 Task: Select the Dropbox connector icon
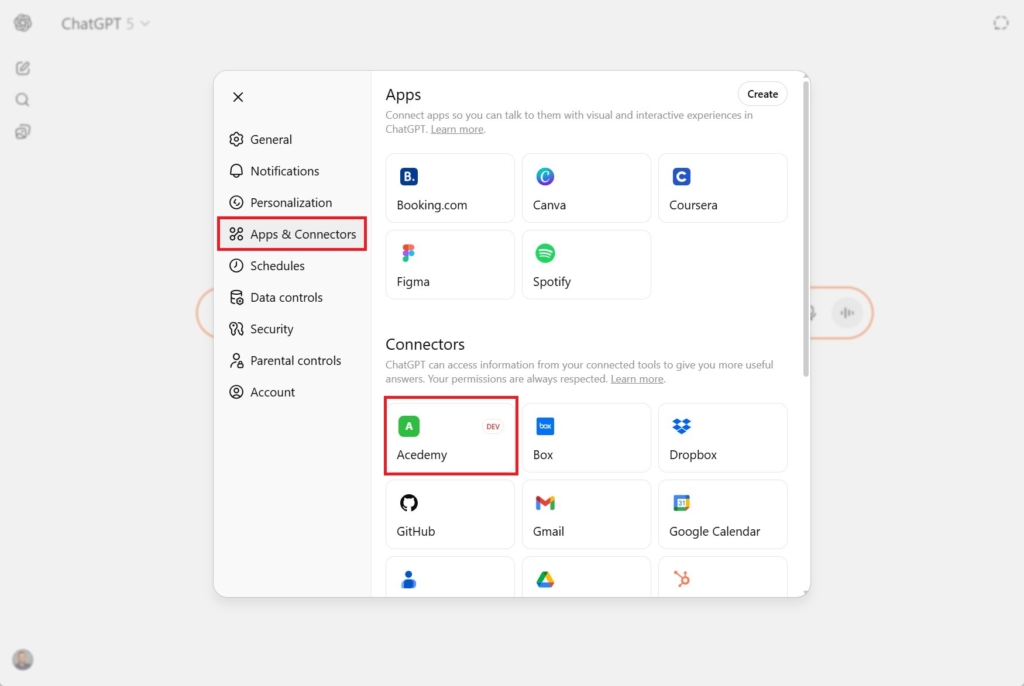coord(682,427)
